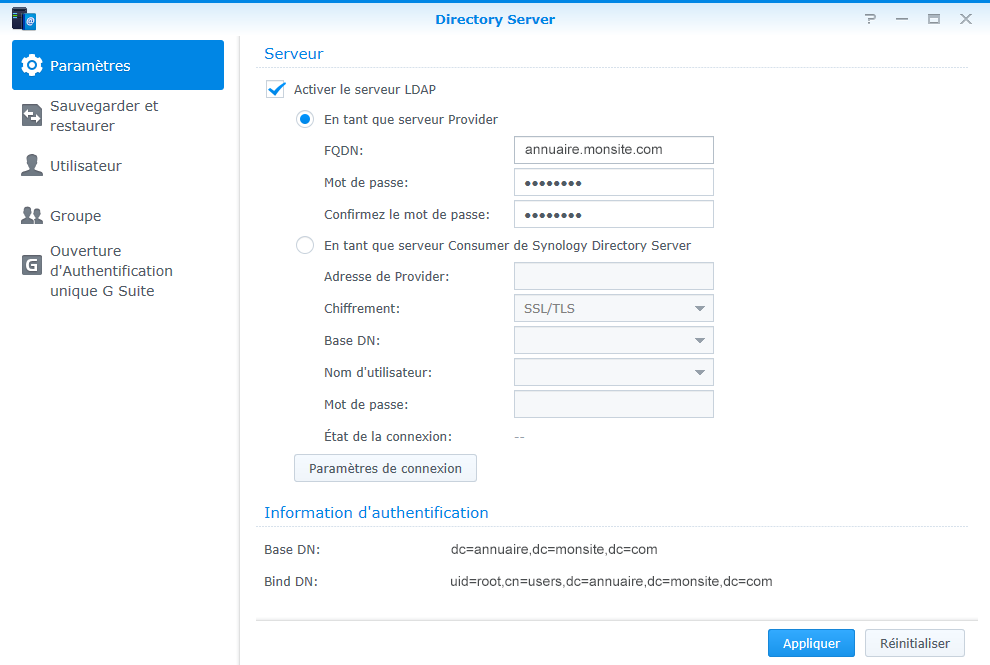Close the Directory Server window

(966, 19)
